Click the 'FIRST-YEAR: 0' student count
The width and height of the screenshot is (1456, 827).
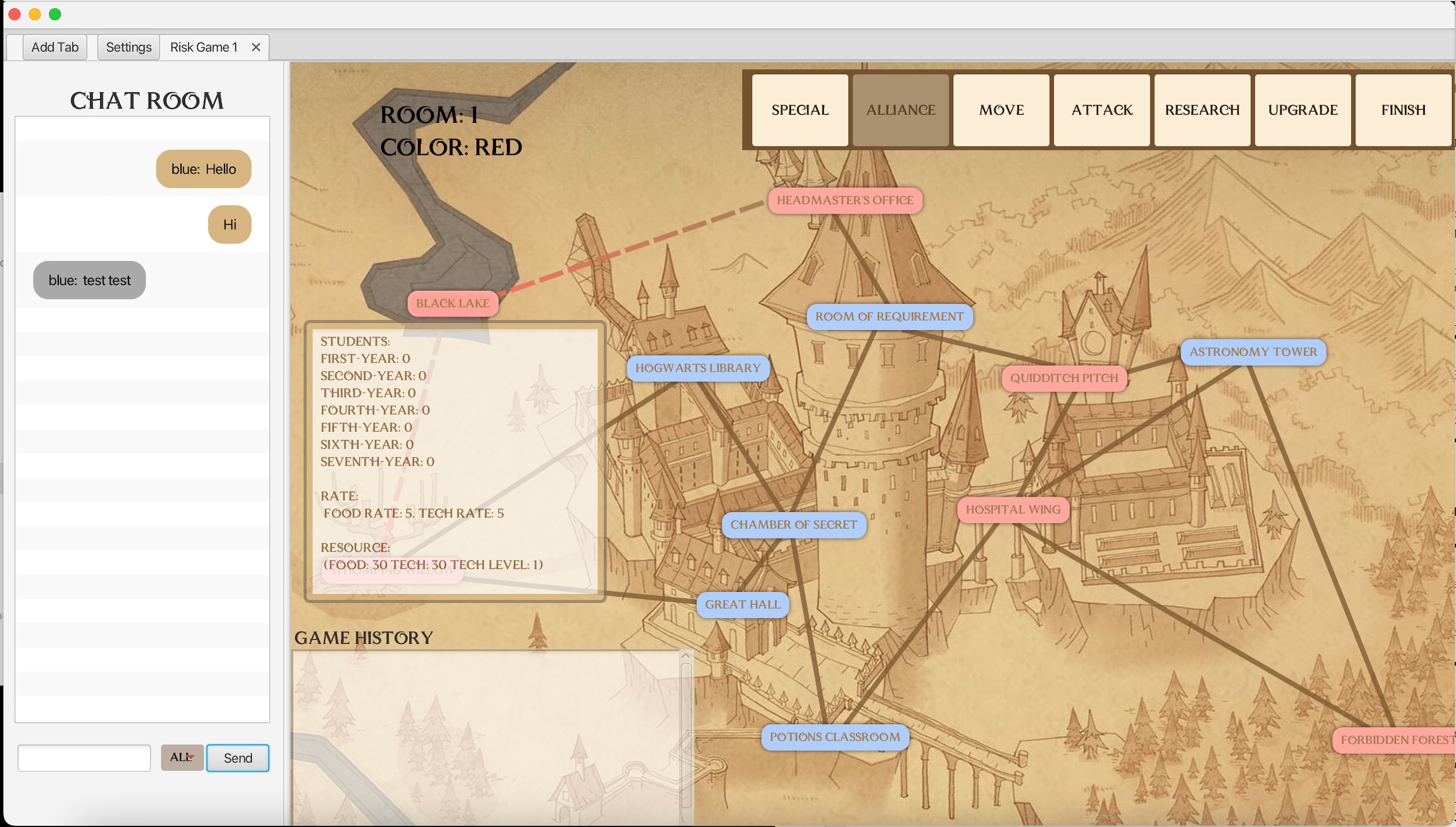coord(365,359)
